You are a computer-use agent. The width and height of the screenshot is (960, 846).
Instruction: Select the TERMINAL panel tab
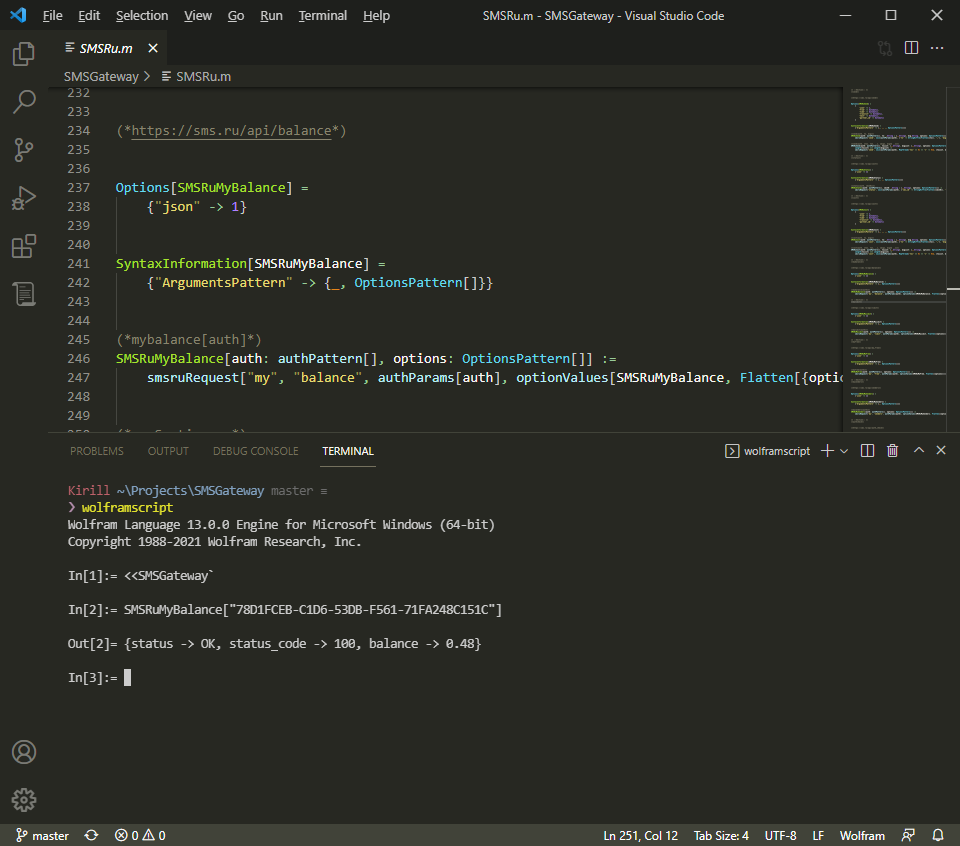(x=348, y=451)
